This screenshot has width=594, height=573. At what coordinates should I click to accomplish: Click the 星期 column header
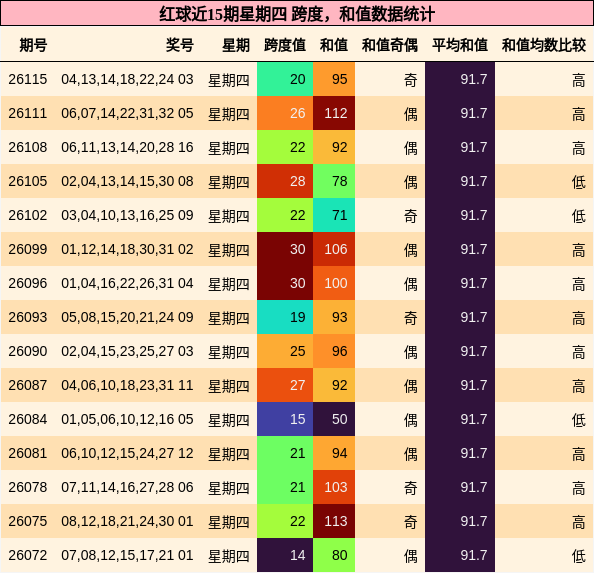(236, 45)
